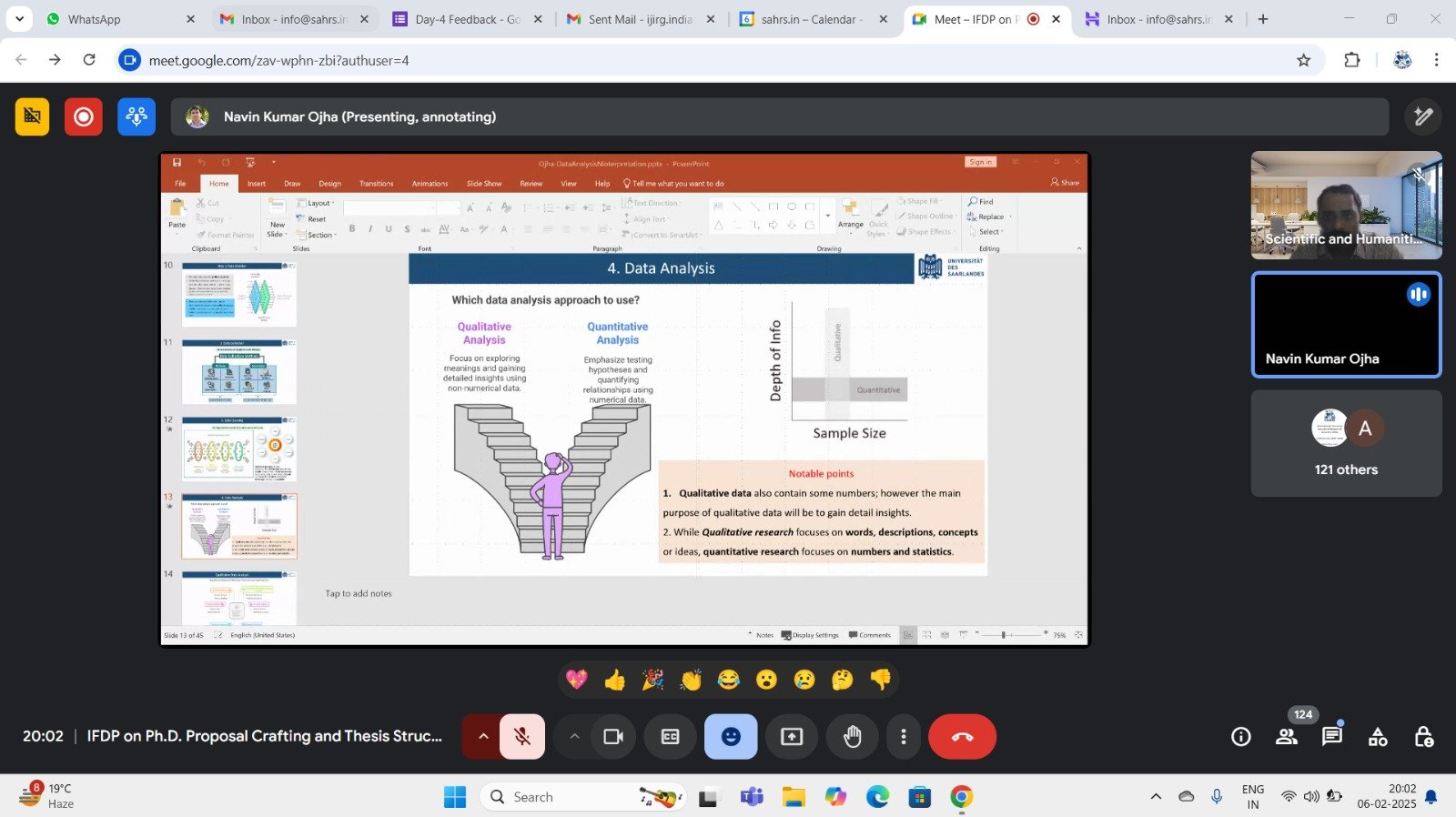Click the 121 others participants tile

pyautogui.click(x=1346, y=444)
